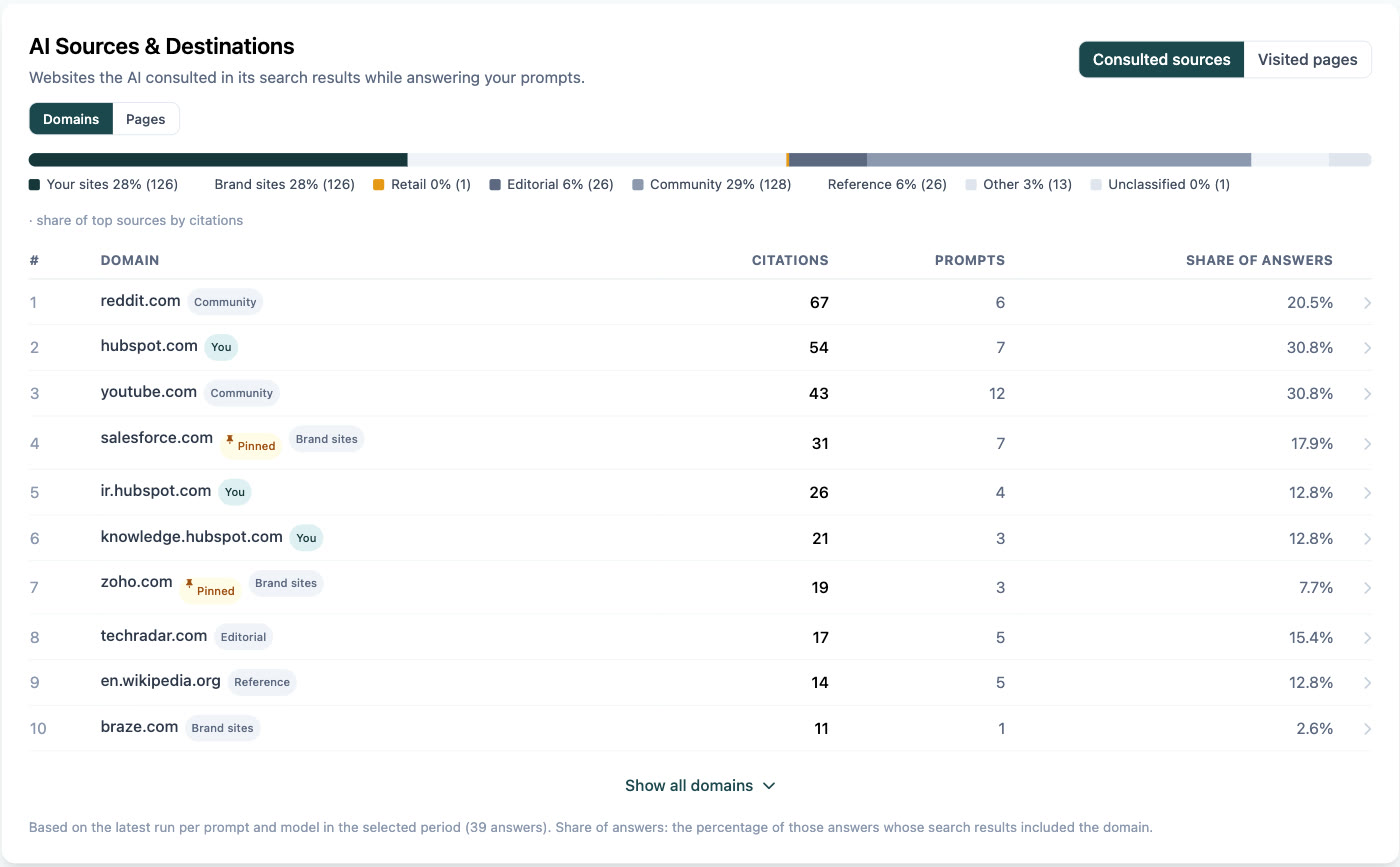Viewport: 1400px width, 867px height.
Task: Click the Retail orange legend swatch
Action: click(378, 185)
